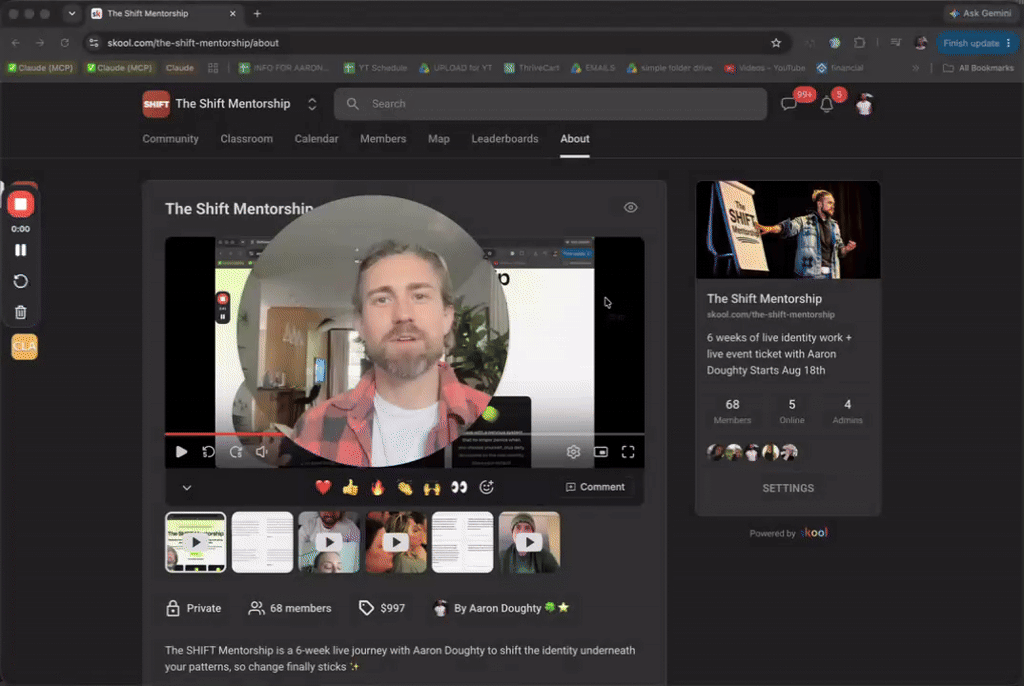Rewind the video with back-skip icon
This screenshot has width=1024, height=686.
(208, 451)
